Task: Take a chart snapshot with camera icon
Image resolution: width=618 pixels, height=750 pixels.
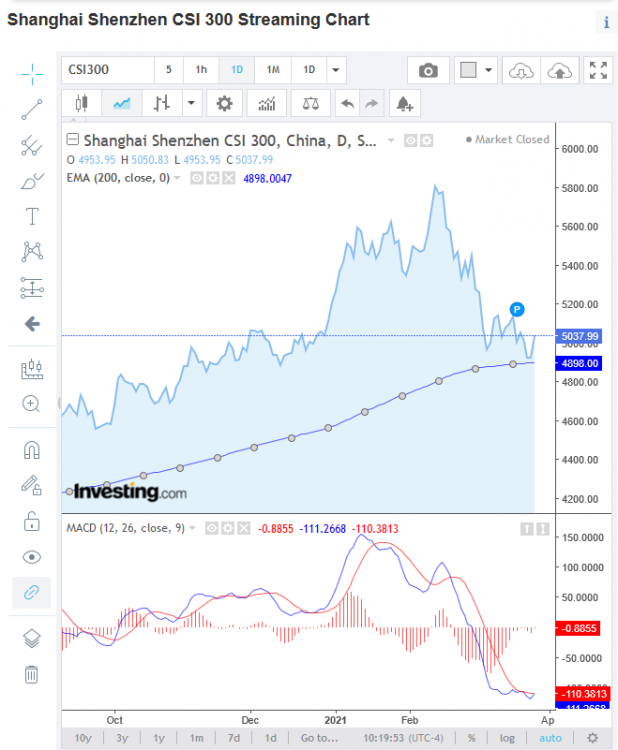Action: tap(428, 70)
